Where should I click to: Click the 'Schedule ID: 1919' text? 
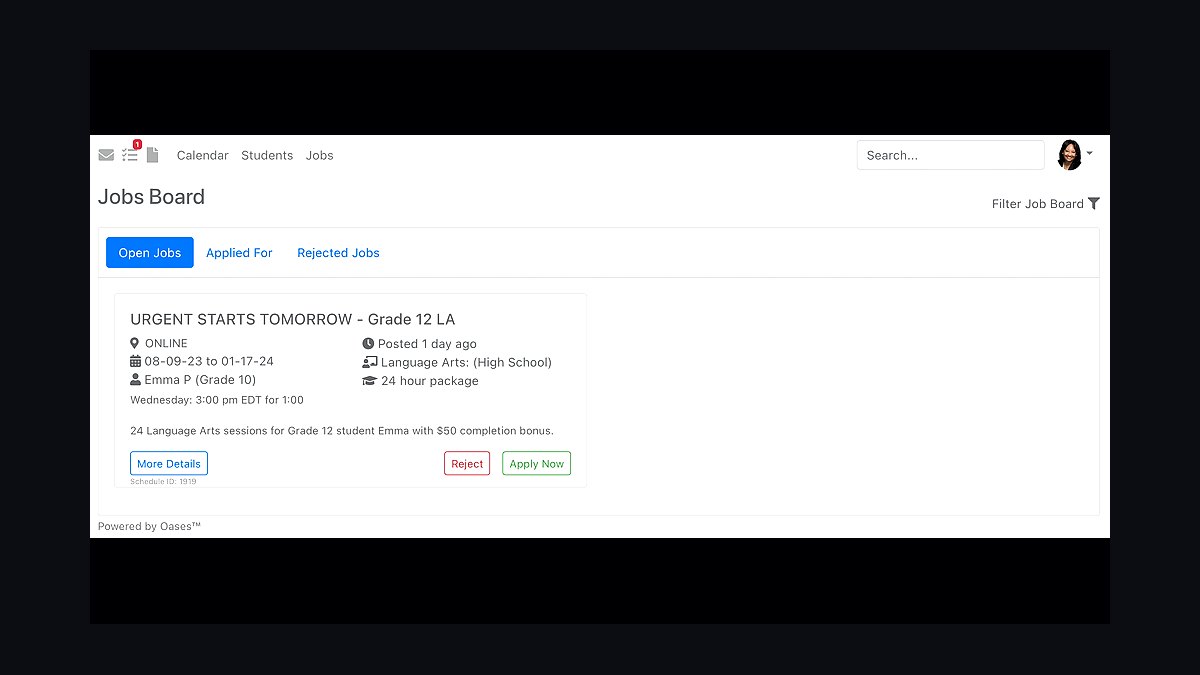pos(163,482)
